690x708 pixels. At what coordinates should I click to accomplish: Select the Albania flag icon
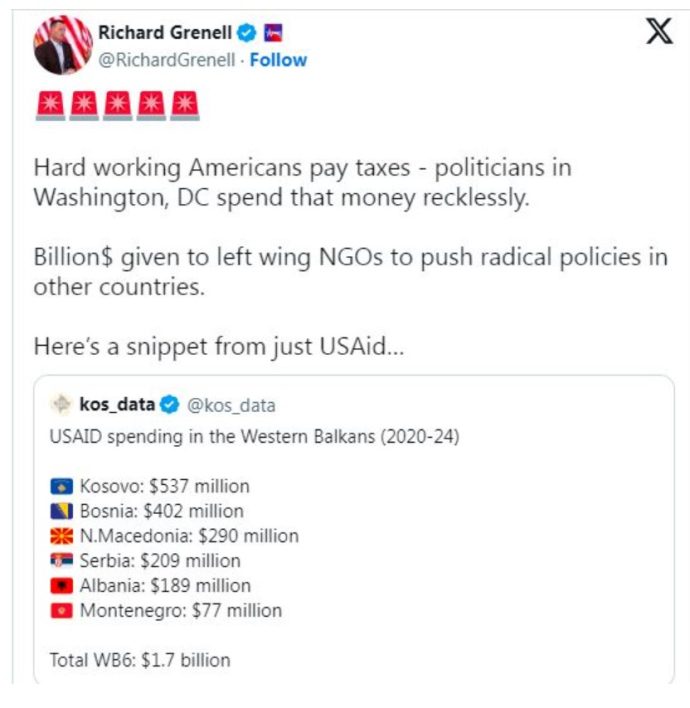point(61,586)
